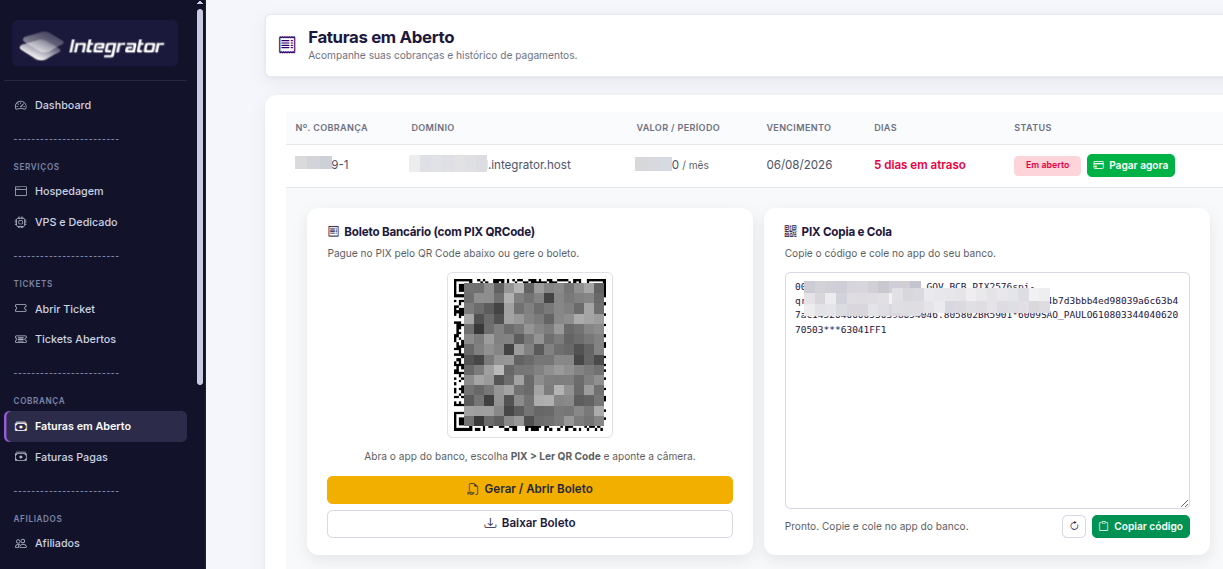Click the VENCIMENTO column header
The height and width of the screenshot is (569, 1223).
[799, 128]
